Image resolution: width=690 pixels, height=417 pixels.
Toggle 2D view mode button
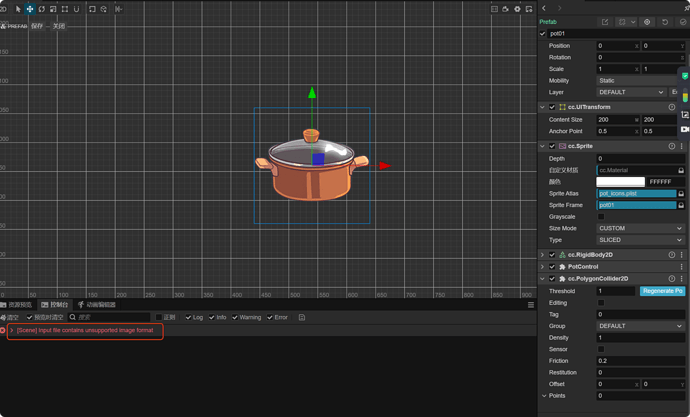point(3,9)
